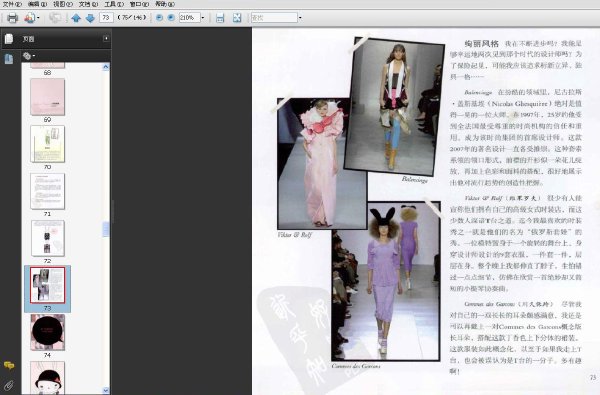The width and height of the screenshot is (600, 395).
Task: Click the fit full page icon
Action: click(237, 18)
